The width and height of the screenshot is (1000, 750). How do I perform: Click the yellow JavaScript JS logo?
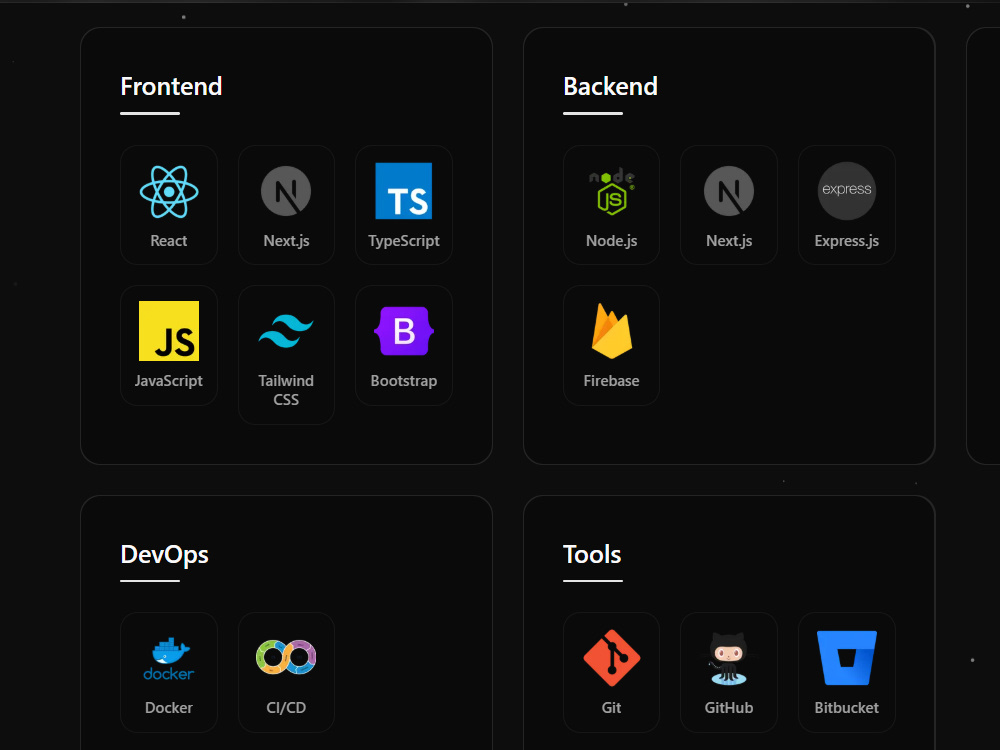pos(169,331)
